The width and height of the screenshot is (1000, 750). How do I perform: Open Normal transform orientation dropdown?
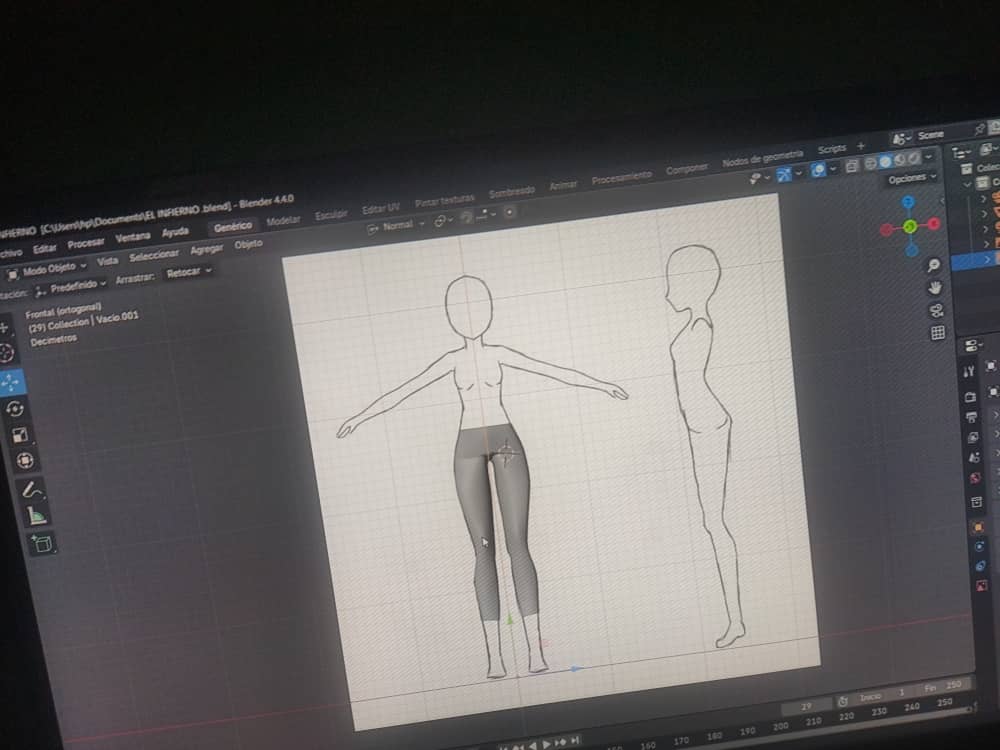(x=396, y=226)
